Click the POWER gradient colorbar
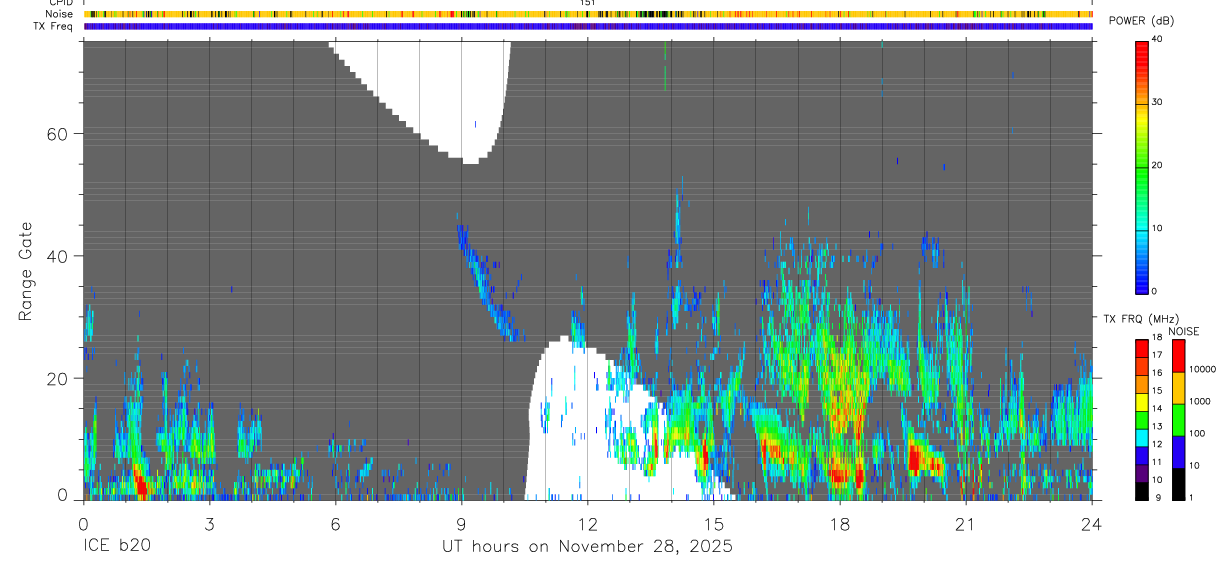Screen dimensions: 1228x567 [1142, 166]
